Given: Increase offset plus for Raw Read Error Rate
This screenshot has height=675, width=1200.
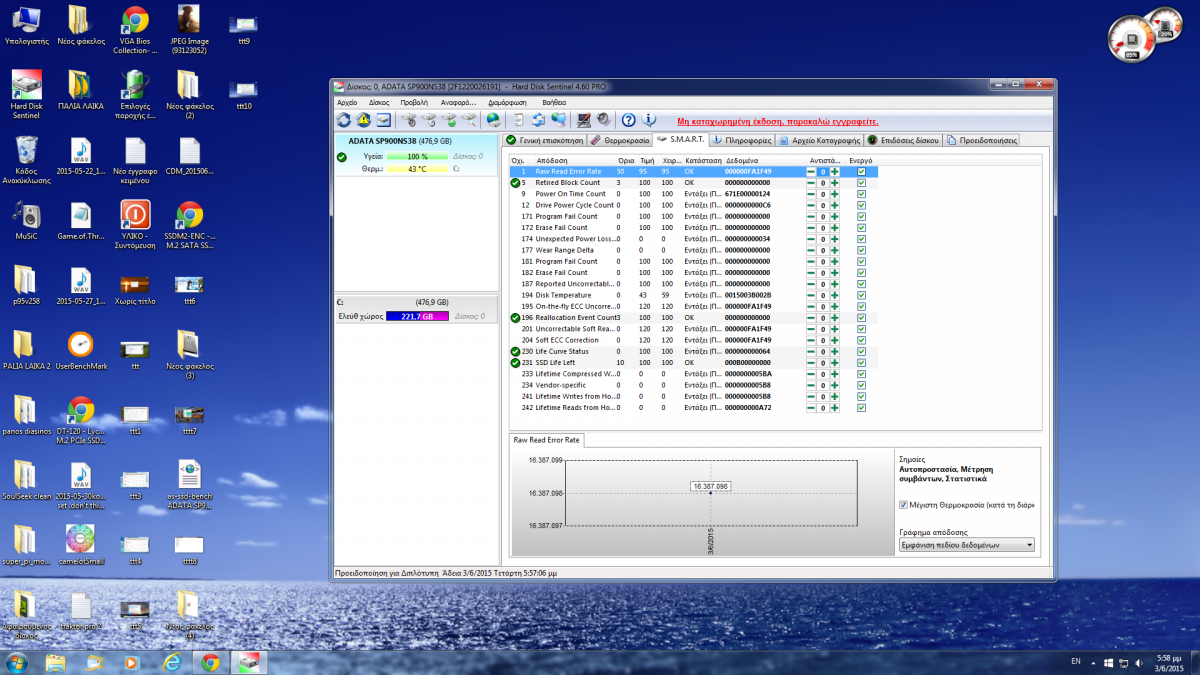Looking at the screenshot, I should click(834, 172).
